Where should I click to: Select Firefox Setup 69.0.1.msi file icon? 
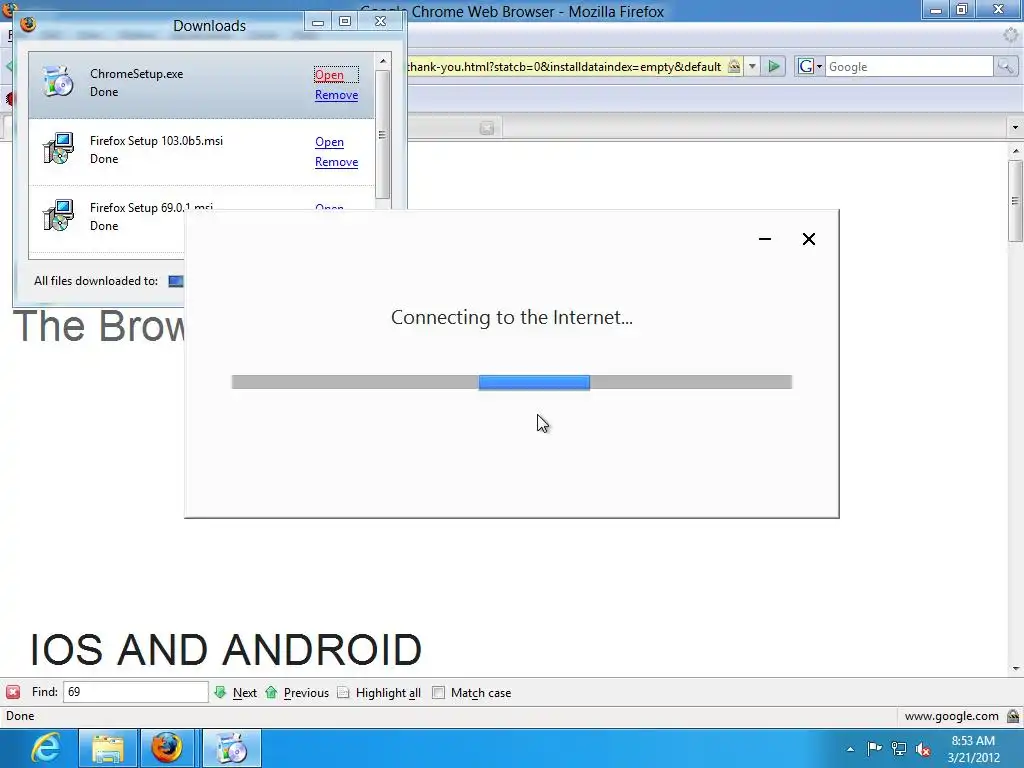point(57,216)
